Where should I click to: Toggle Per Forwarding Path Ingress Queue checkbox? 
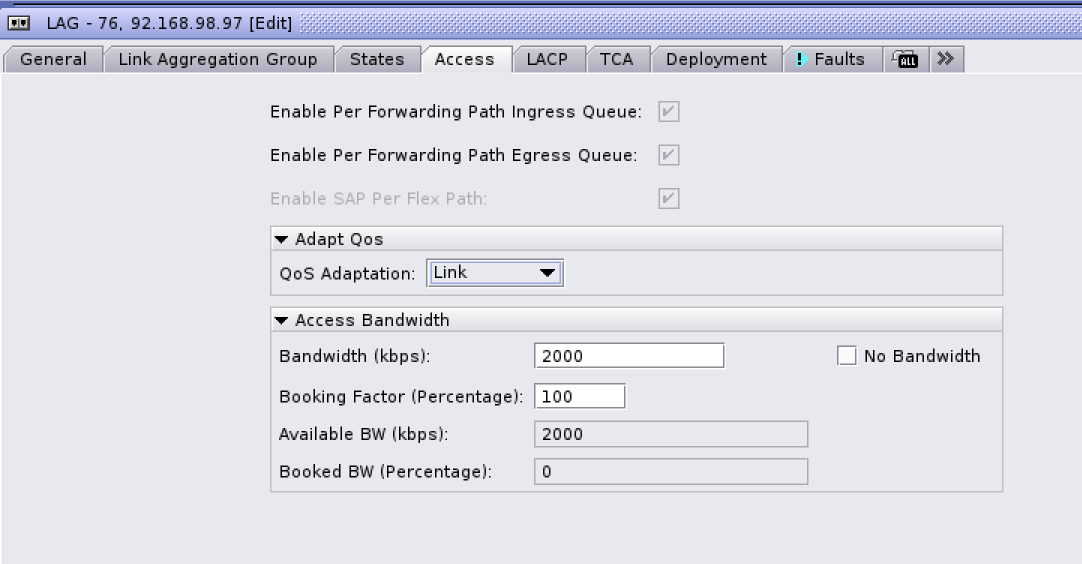(x=669, y=112)
